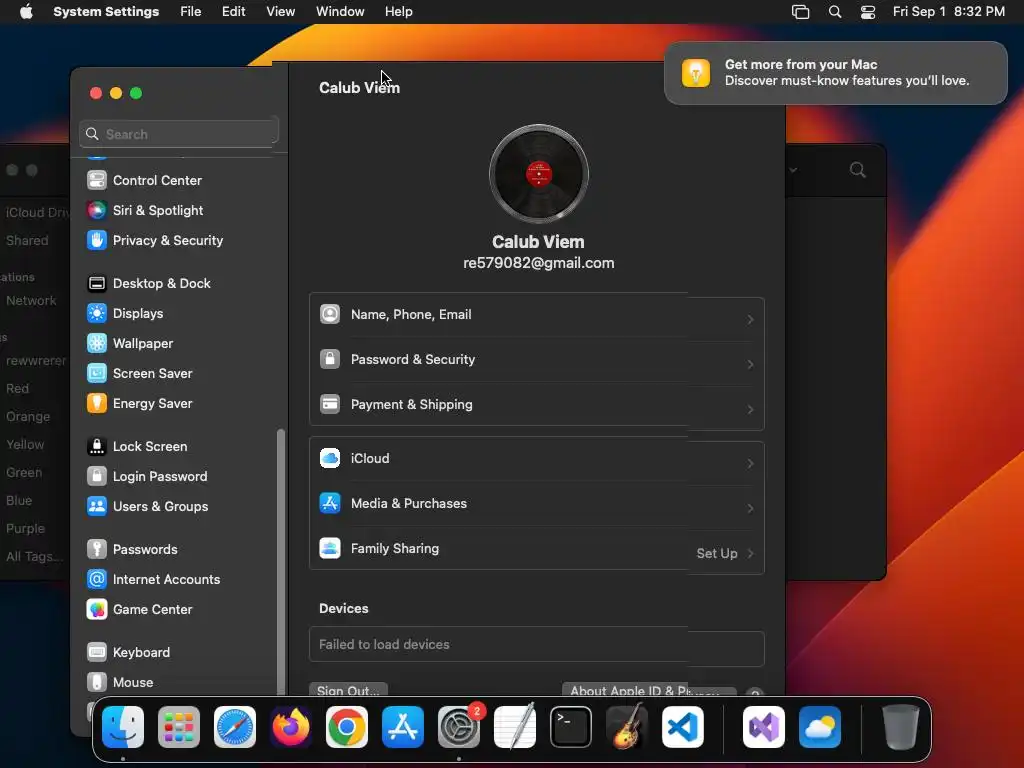Open the View menu
Screen dimensions: 1024x768
(280, 12)
